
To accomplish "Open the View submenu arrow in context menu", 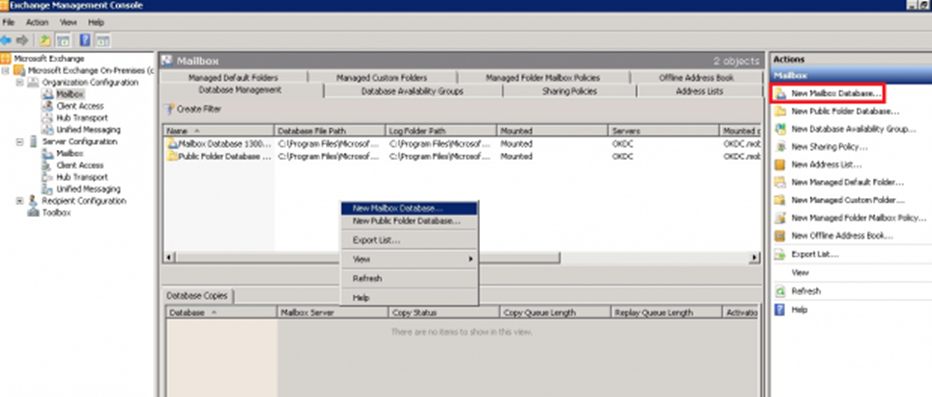I will (x=470, y=259).
